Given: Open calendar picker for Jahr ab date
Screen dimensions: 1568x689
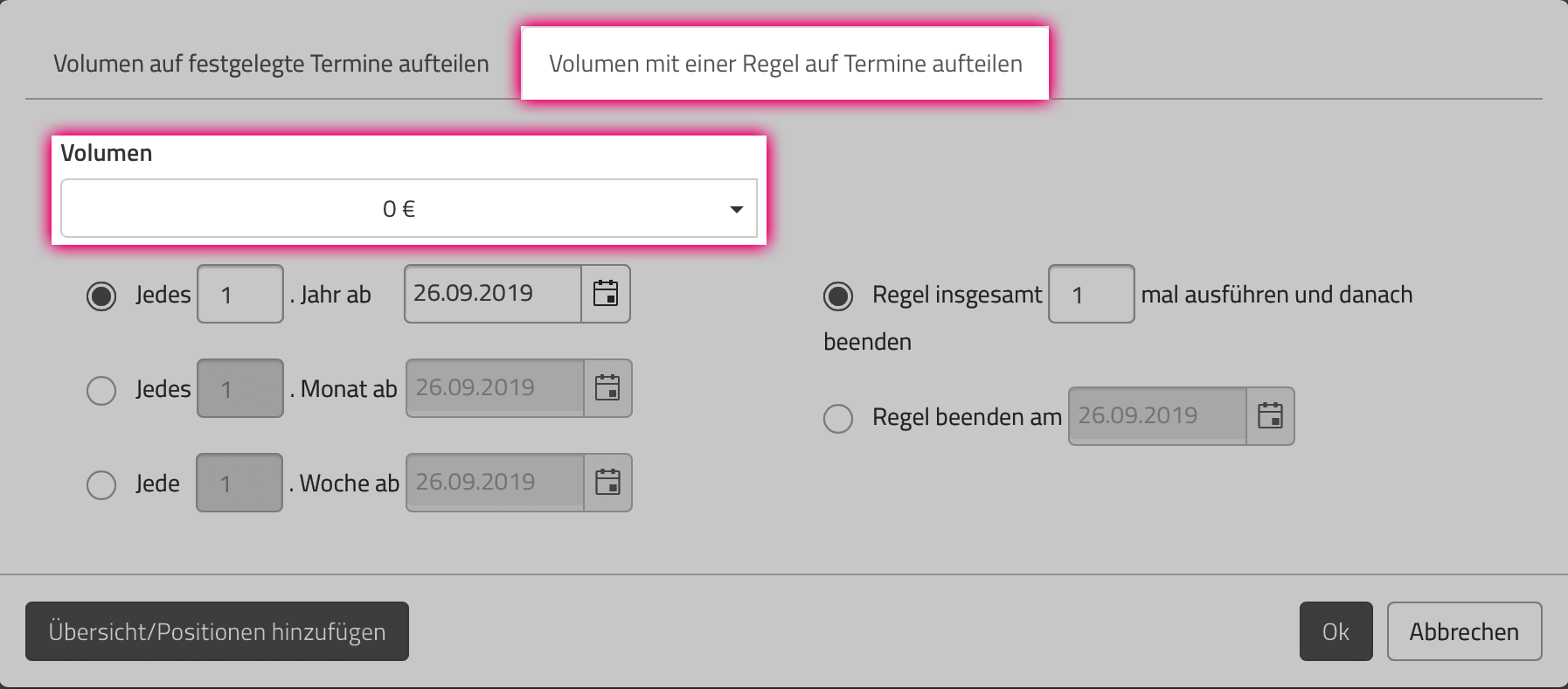Looking at the screenshot, I should [606, 294].
